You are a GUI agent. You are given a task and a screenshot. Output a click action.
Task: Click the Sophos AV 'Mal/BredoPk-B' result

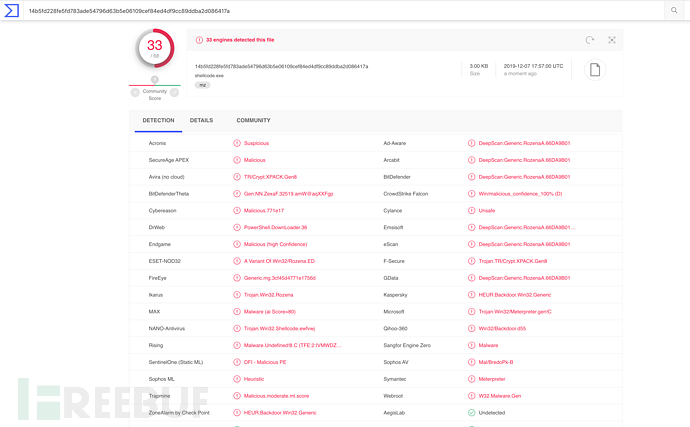[x=496, y=362]
